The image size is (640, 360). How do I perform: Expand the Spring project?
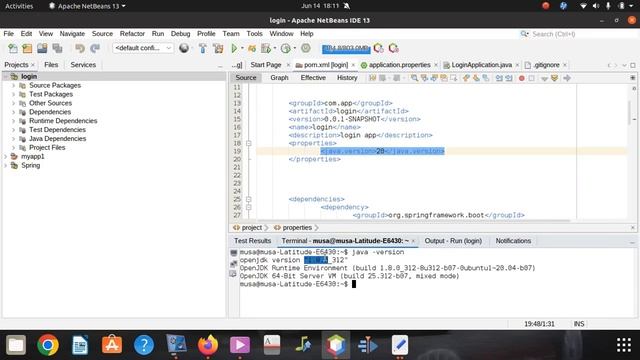(x=5, y=165)
